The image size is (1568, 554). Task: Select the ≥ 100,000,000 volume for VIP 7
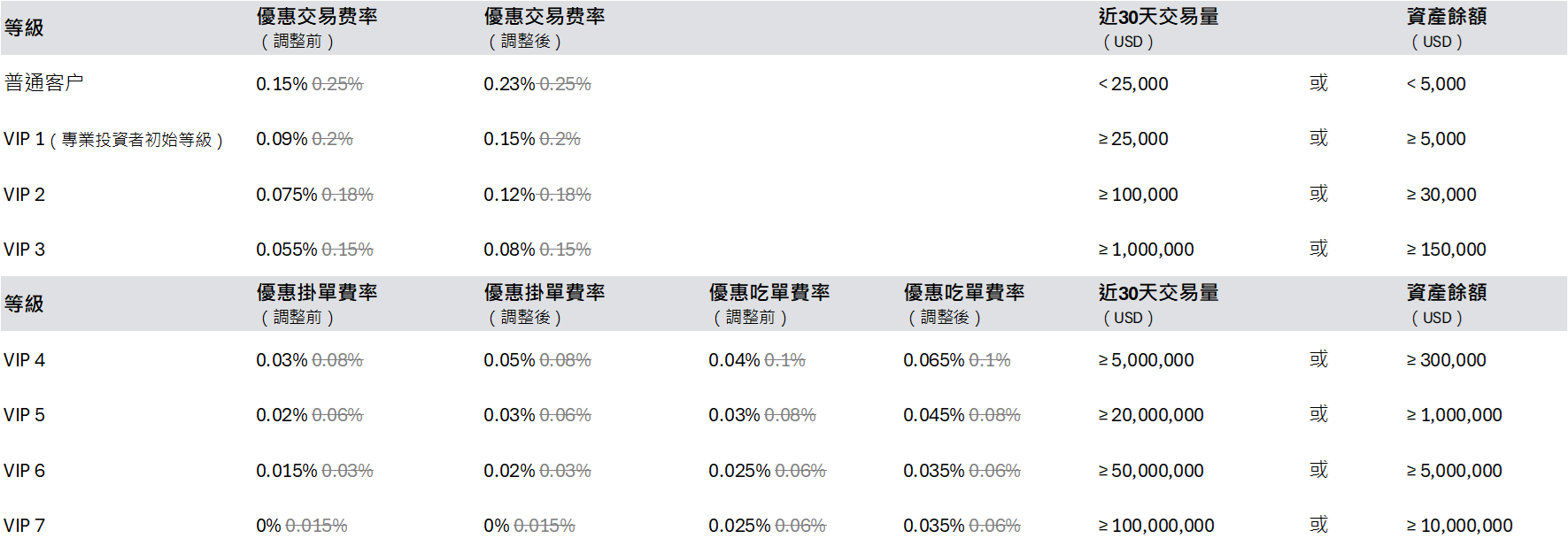(1156, 526)
